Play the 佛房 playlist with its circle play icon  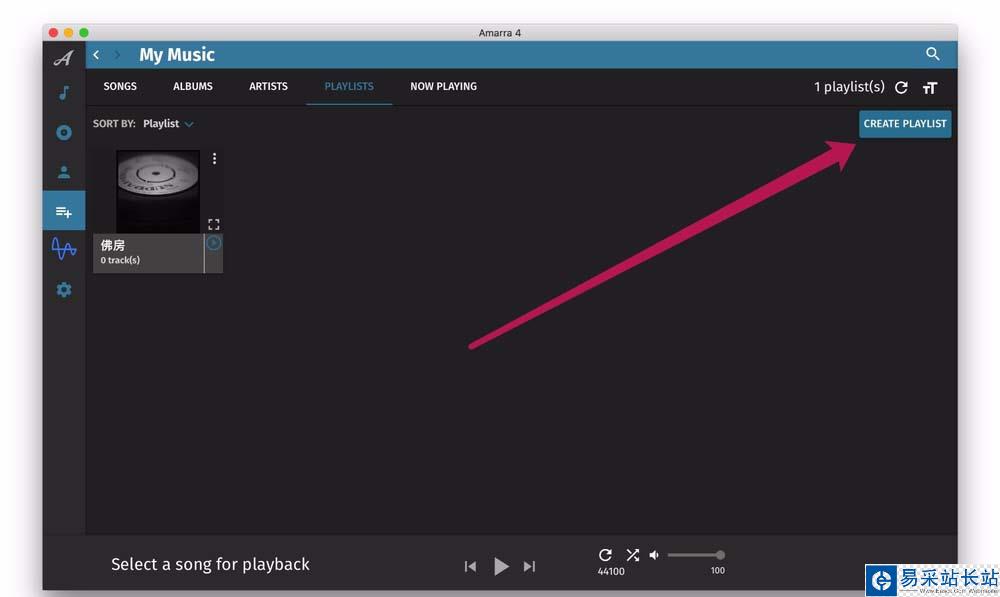click(x=214, y=243)
